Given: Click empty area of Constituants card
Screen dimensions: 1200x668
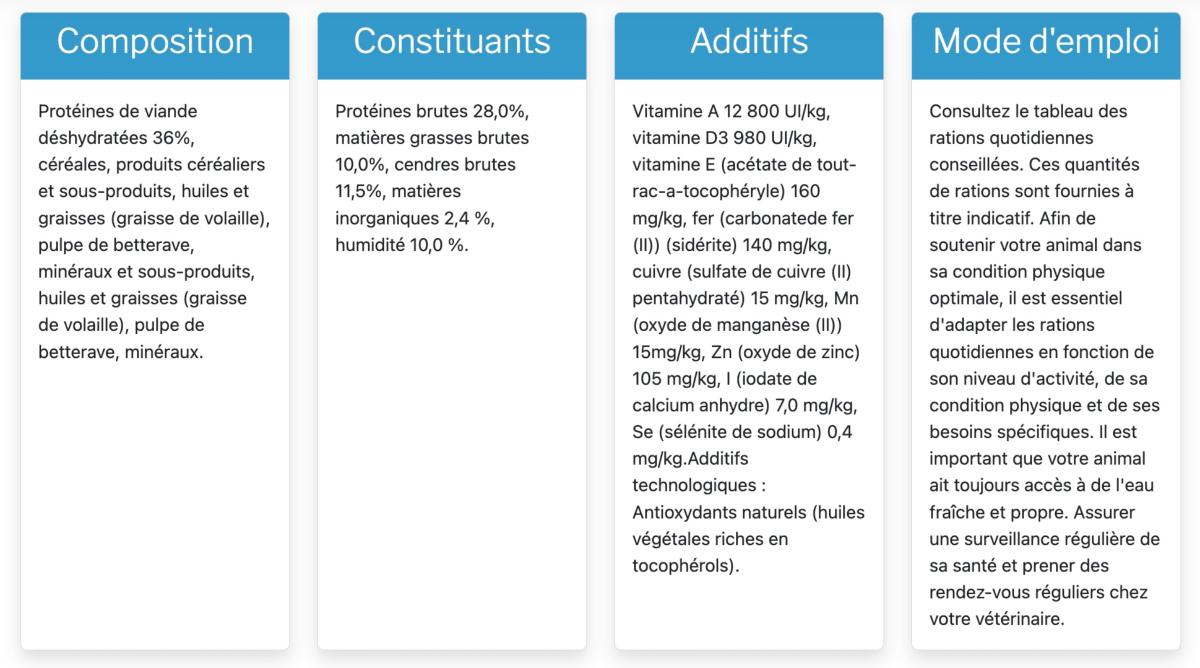Looking at the screenshot, I should 452,450.
